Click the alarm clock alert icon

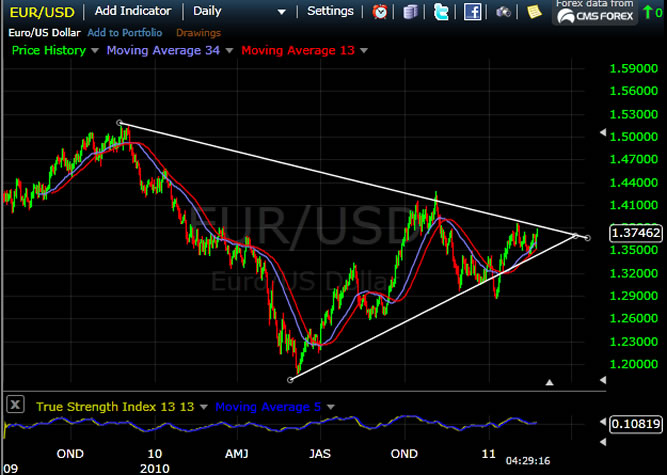click(x=381, y=12)
